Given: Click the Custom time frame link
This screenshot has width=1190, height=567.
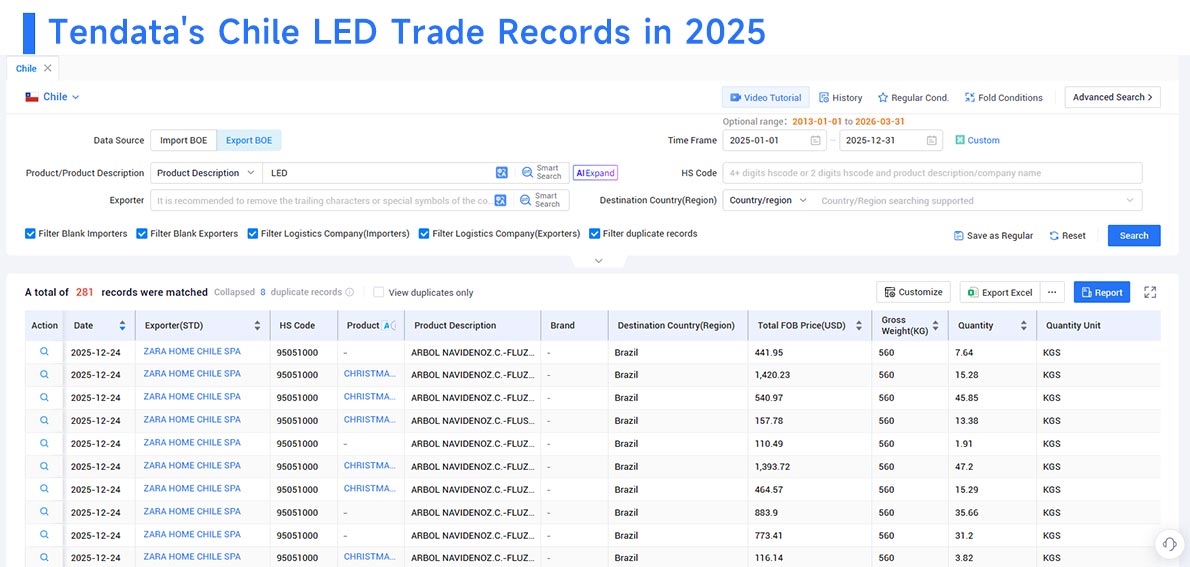Looking at the screenshot, I should tap(978, 140).
